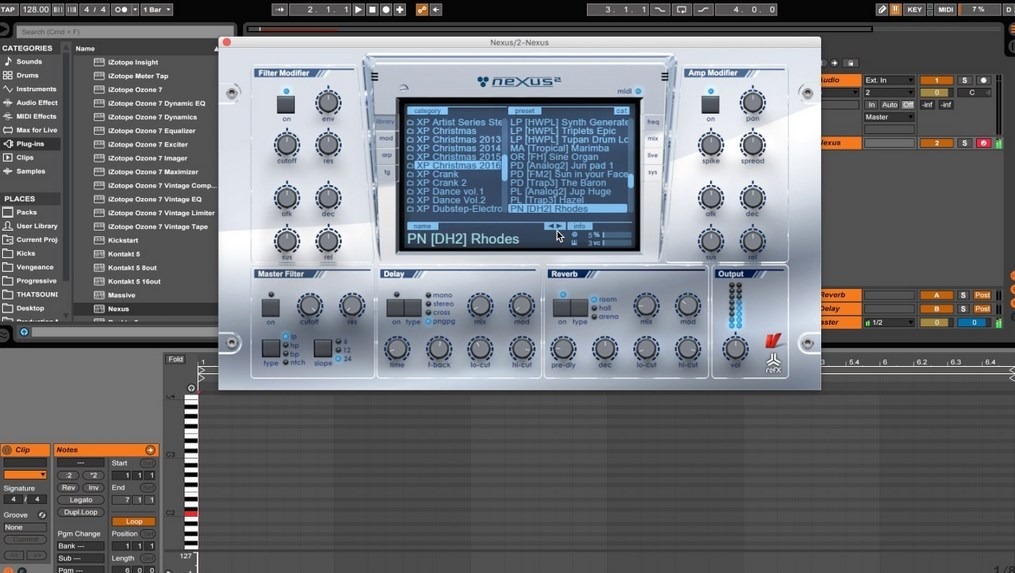Set monitor to Auto on audio track
The width and height of the screenshot is (1015, 573).
coord(889,105)
